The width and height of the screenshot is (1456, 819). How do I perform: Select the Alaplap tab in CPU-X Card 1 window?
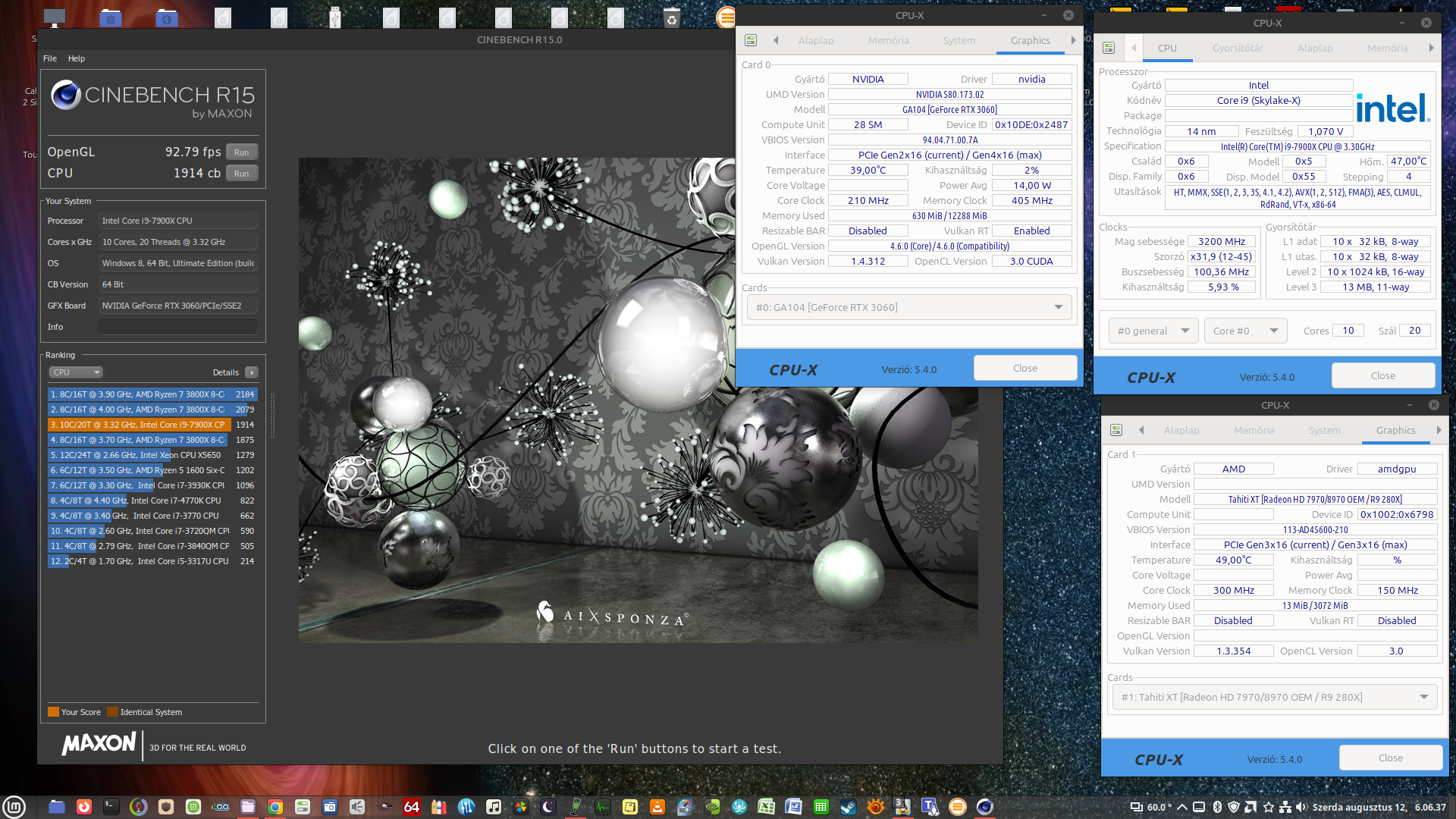(1181, 430)
